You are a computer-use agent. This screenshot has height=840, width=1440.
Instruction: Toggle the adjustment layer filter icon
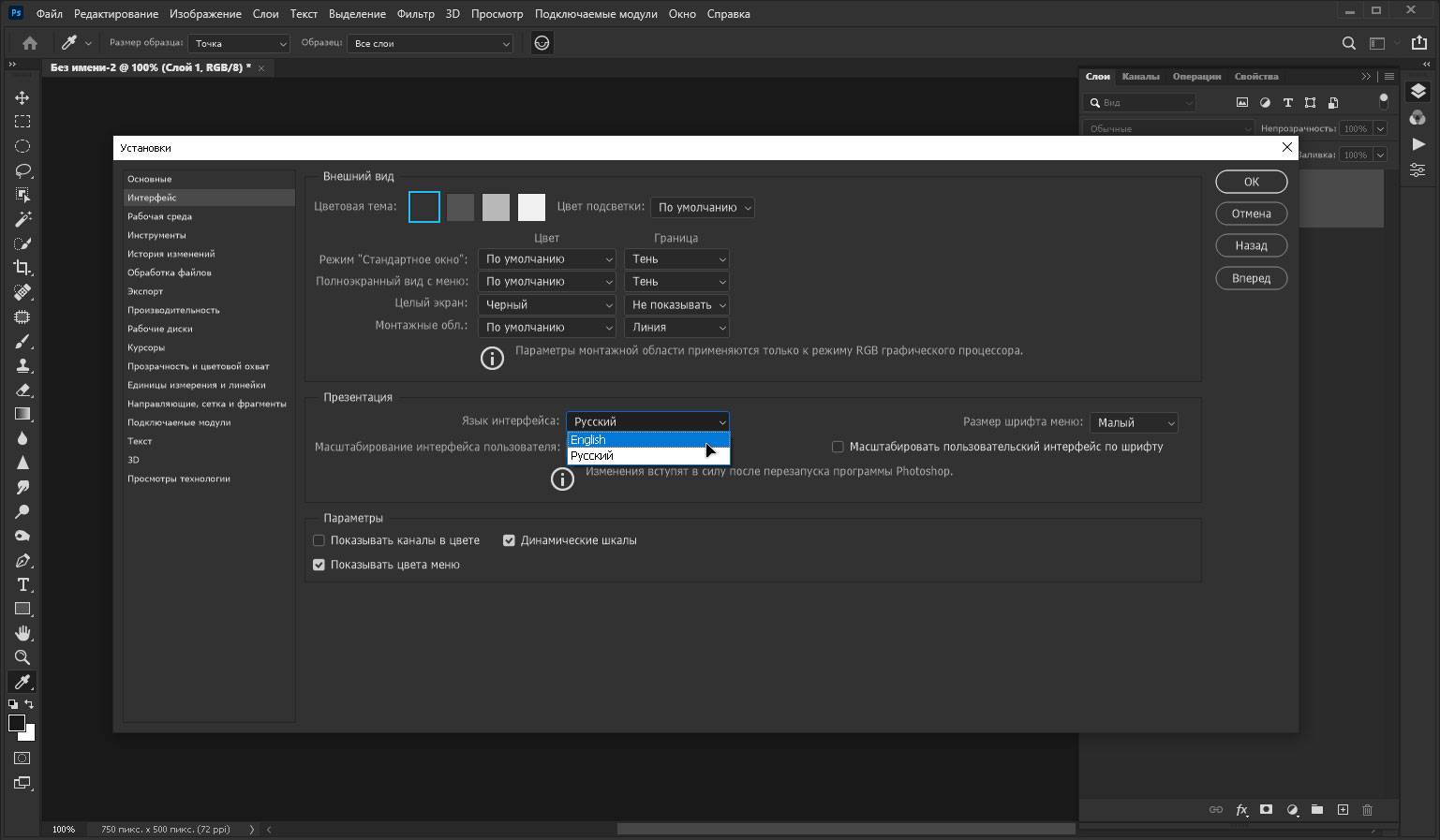(1265, 102)
